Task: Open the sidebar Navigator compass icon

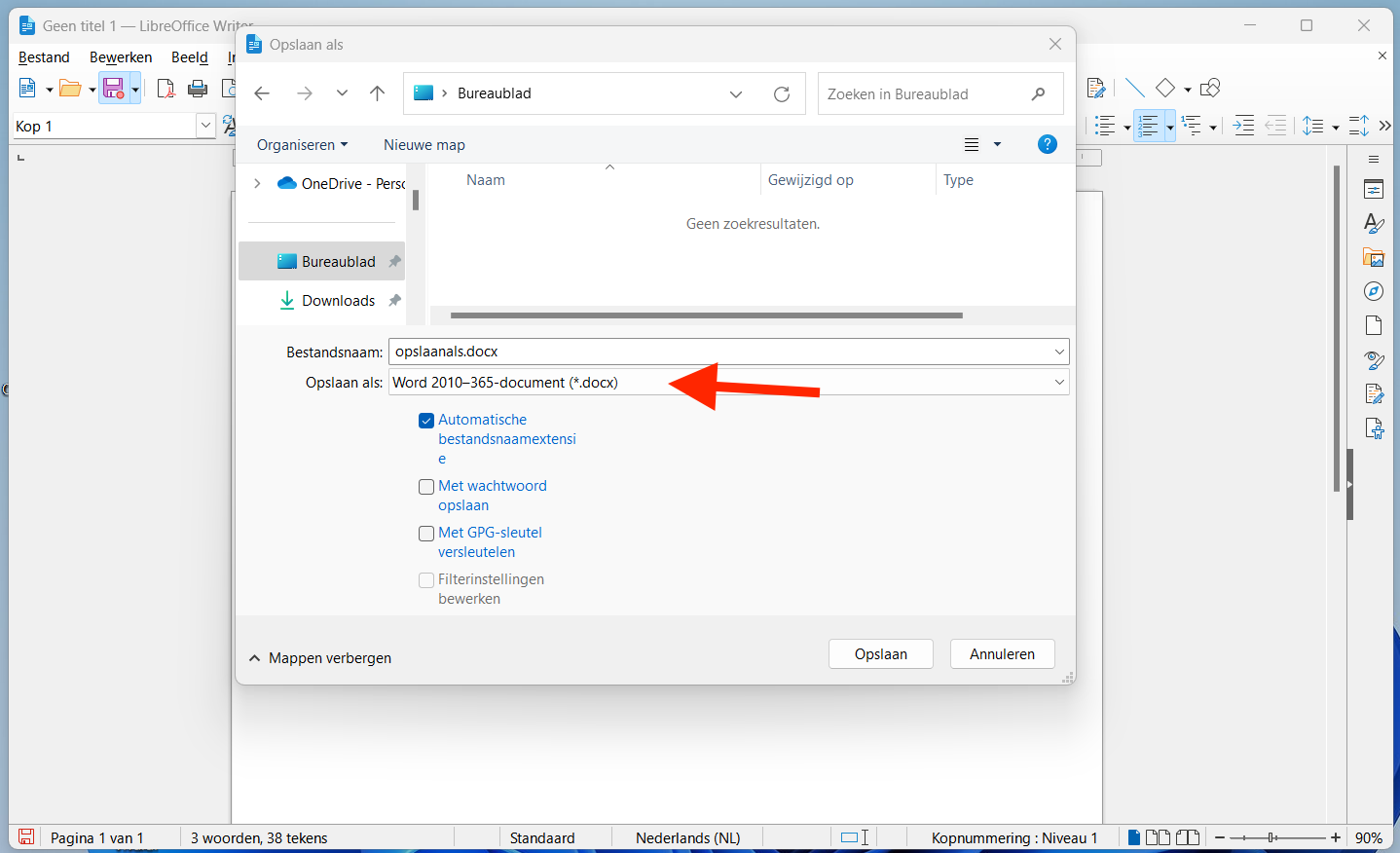Action: pyautogui.click(x=1374, y=291)
